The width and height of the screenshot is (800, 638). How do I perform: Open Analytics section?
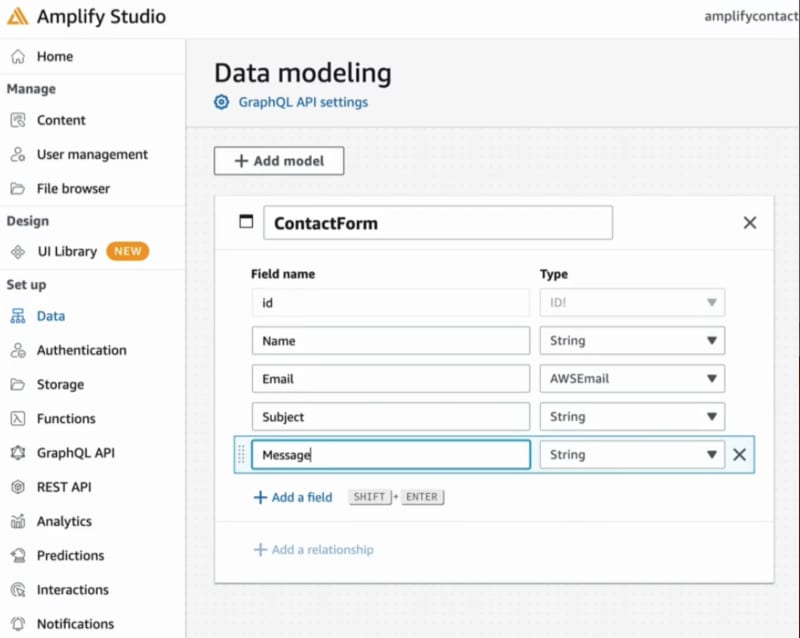pyautogui.click(x=64, y=521)
